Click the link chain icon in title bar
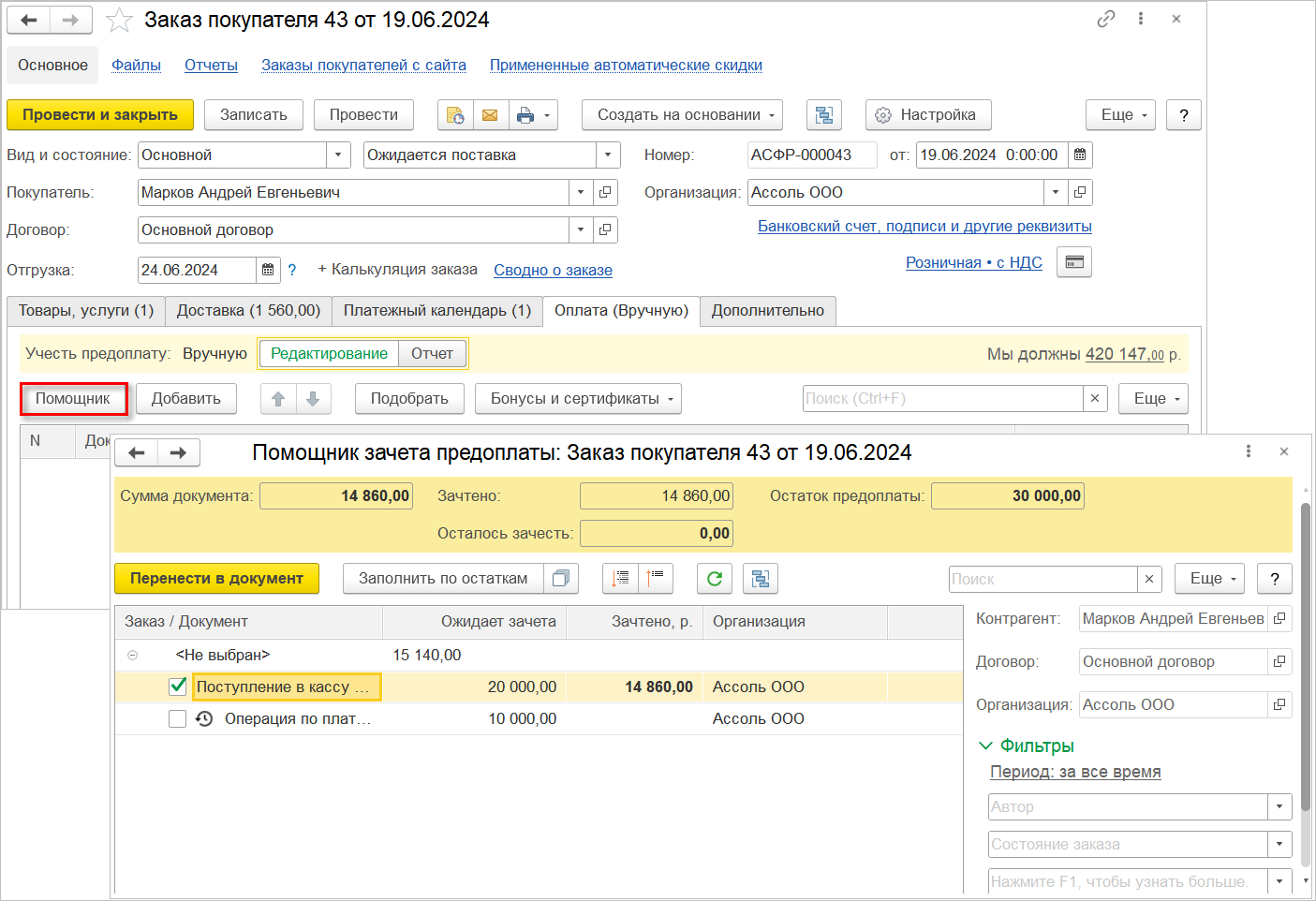 click(1106, 19)
